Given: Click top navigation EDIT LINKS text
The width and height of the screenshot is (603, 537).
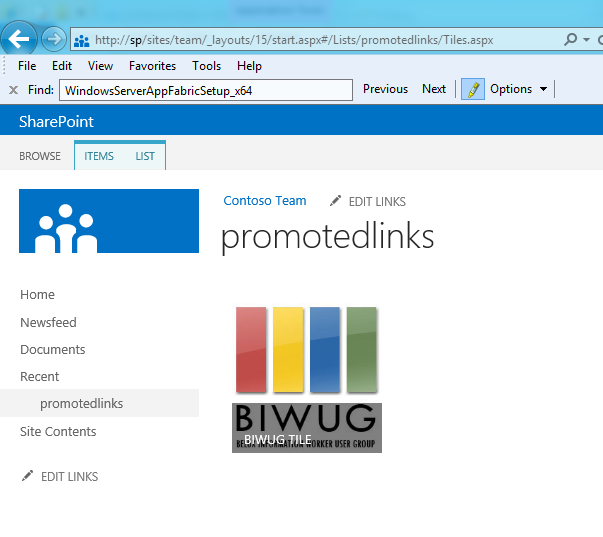Looking at the screenshot, I should click(x=377, y=202).
